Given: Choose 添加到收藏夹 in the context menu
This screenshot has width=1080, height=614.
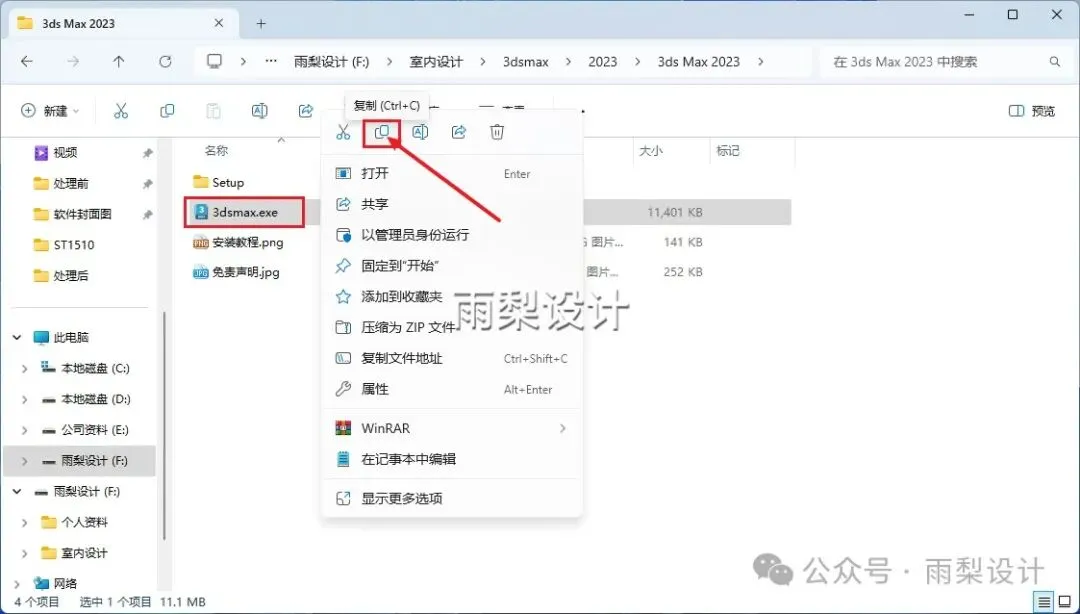Looking at the screenshot, I should (452, 297).
